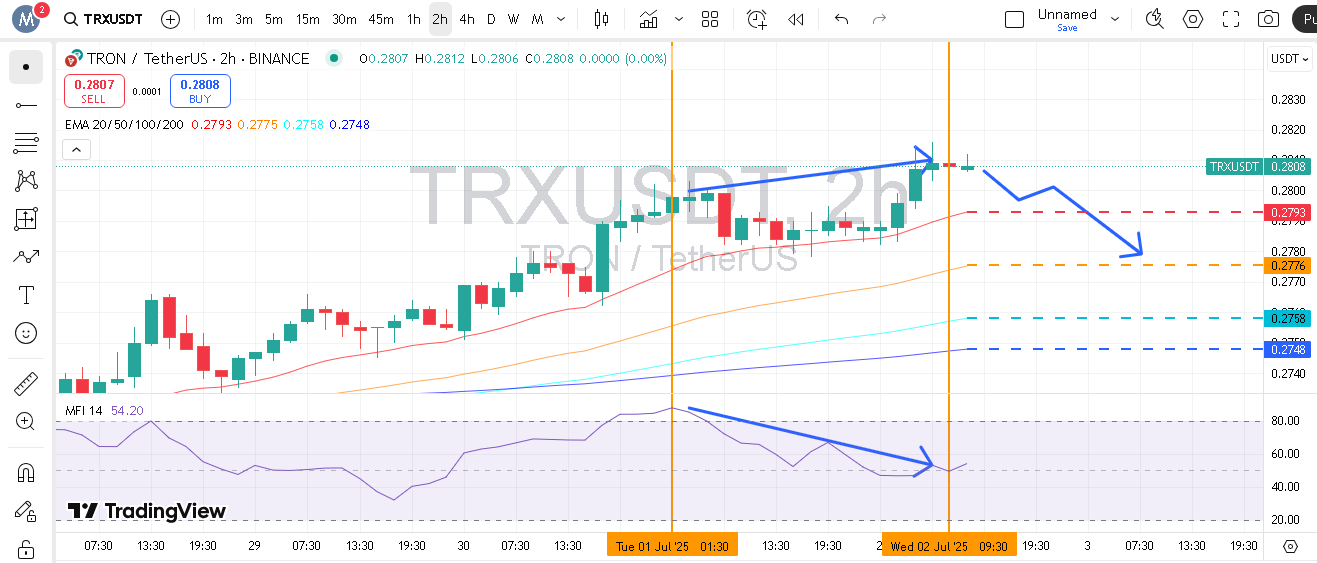This screenshot has height=563, width=1317.
Task: Toggle fullscreen mode
Action: (1231, 19)
